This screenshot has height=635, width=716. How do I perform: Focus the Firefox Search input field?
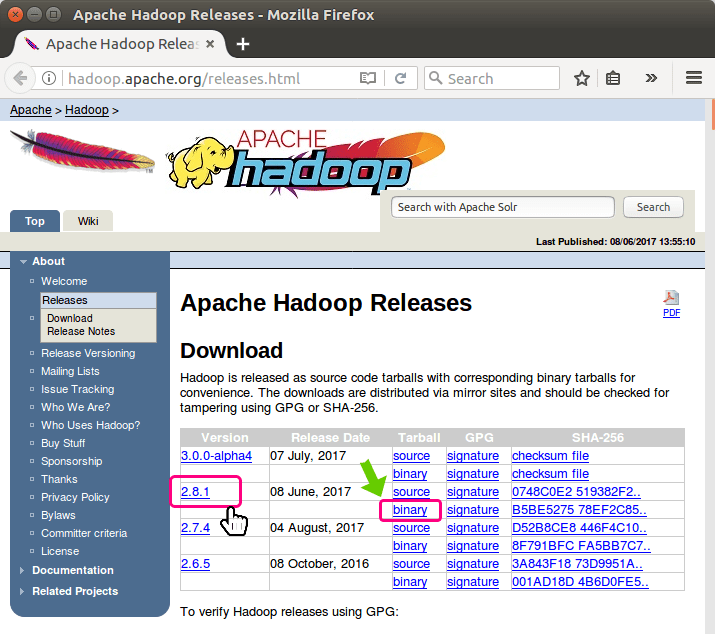pyautogui.click(x=492, y=79)
